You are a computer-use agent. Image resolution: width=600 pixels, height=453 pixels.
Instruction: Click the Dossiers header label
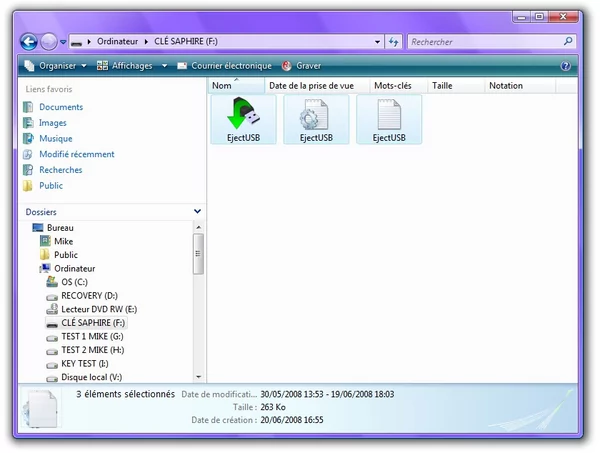41,212
